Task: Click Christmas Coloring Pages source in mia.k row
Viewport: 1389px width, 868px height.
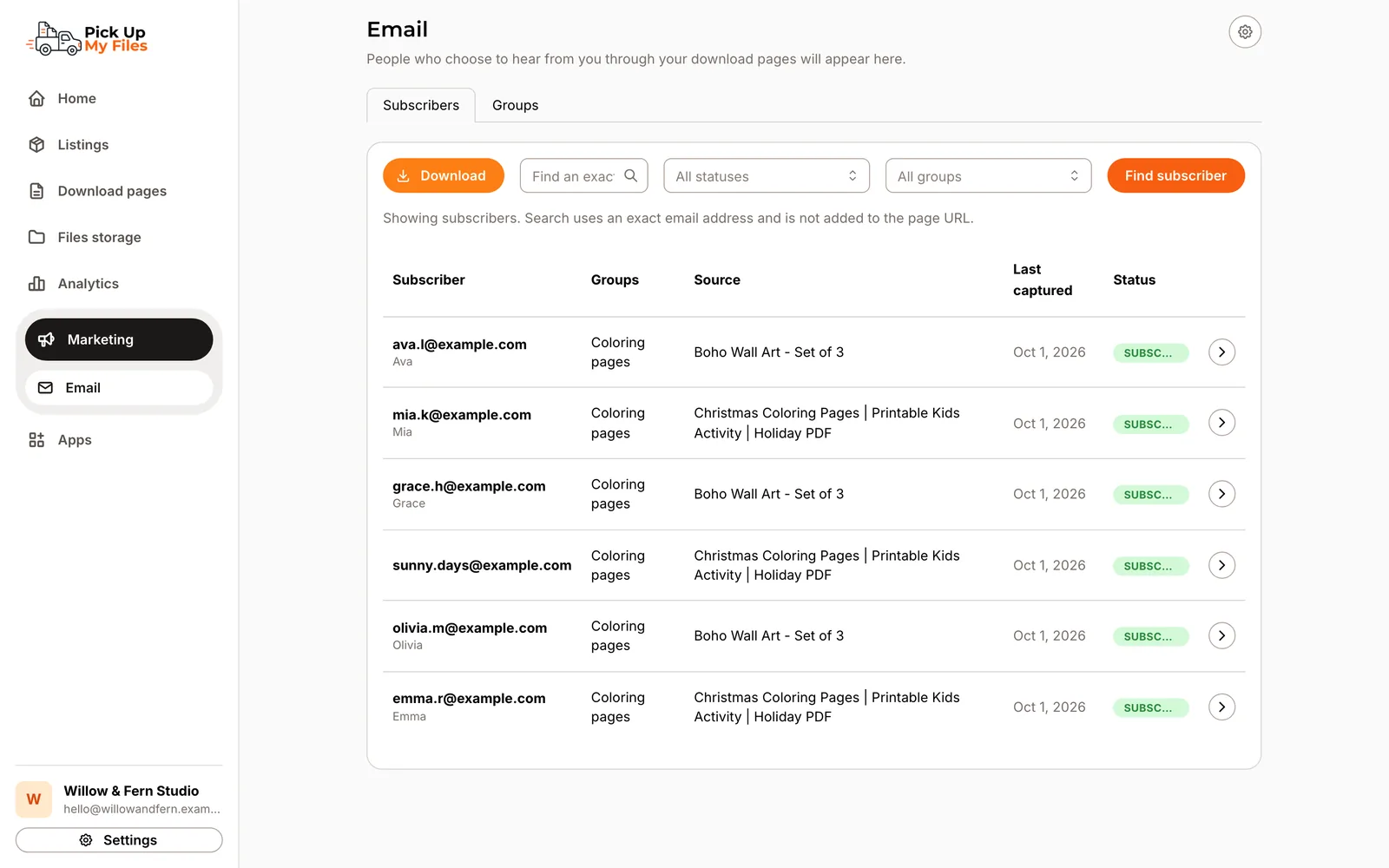Action: 826,423
